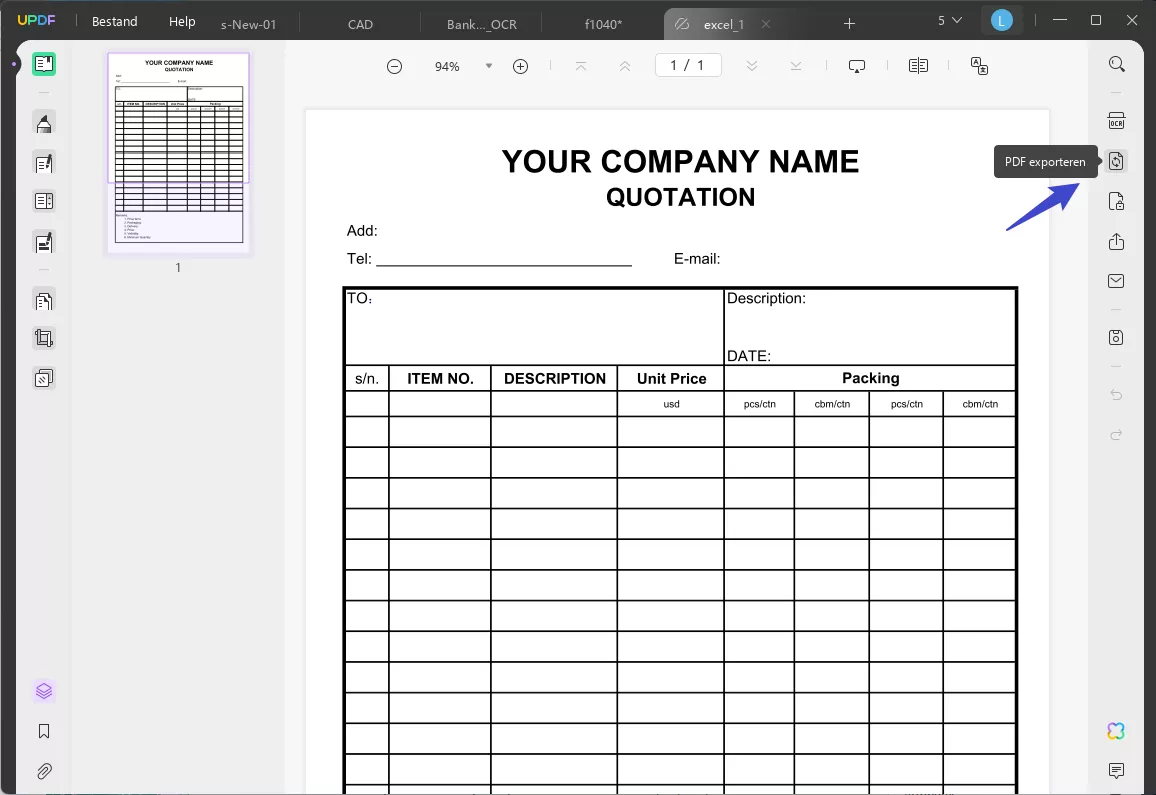Switch to the f1040* tab

pyautogui.click(x=602, y=23)
